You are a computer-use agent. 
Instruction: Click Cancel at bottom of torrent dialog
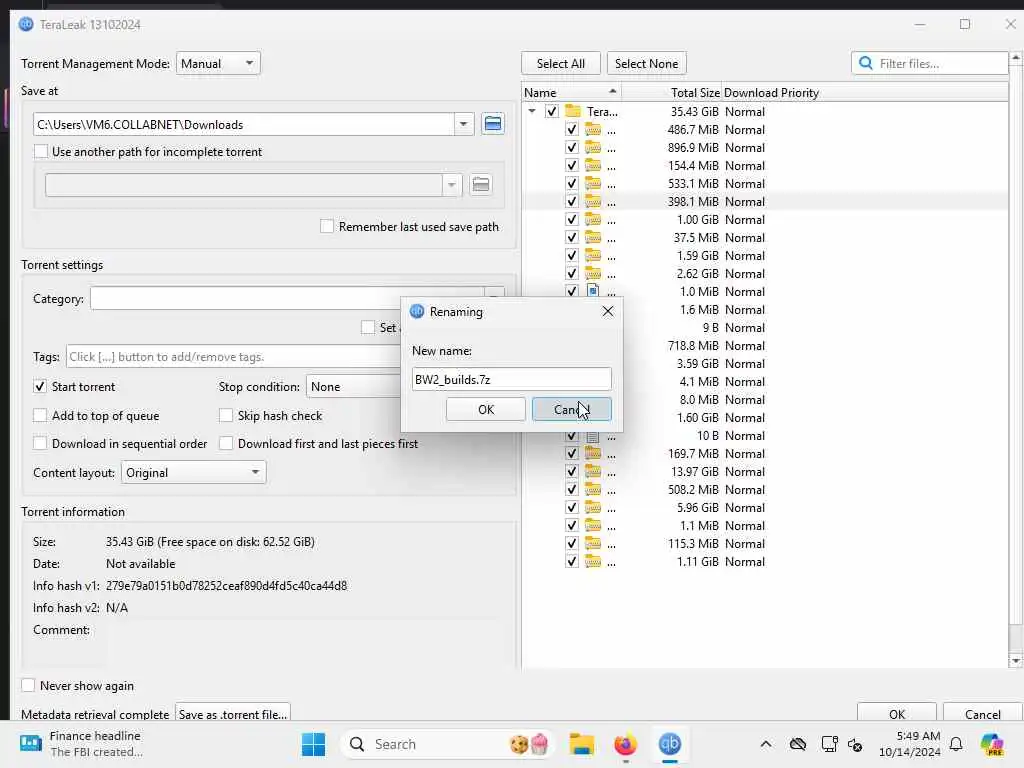click(x=982, y=714)
